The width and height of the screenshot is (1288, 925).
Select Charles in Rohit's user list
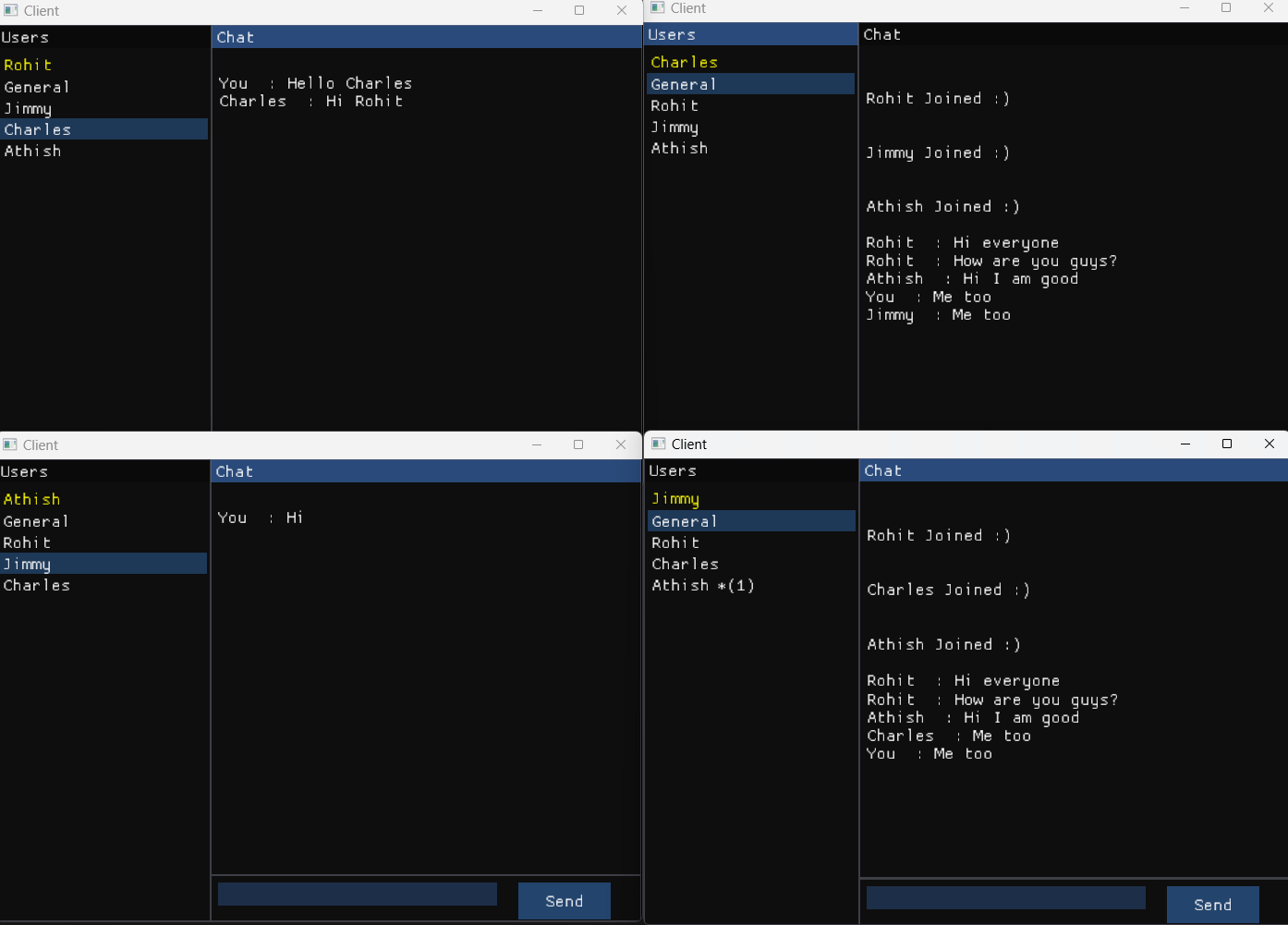tap(103, 129)
